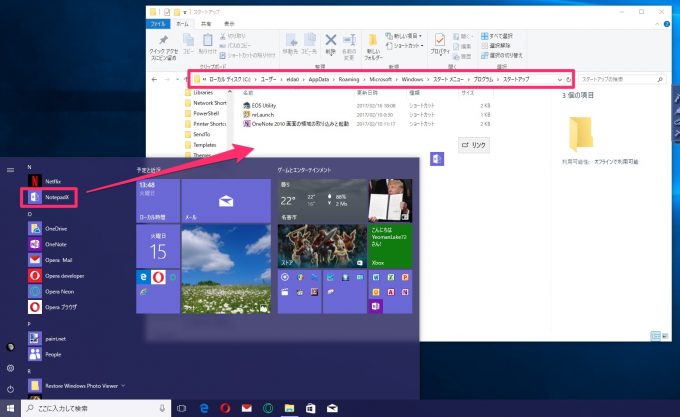
Task: Open the Store from the taskbar
Action: click(x=311, y=408)
